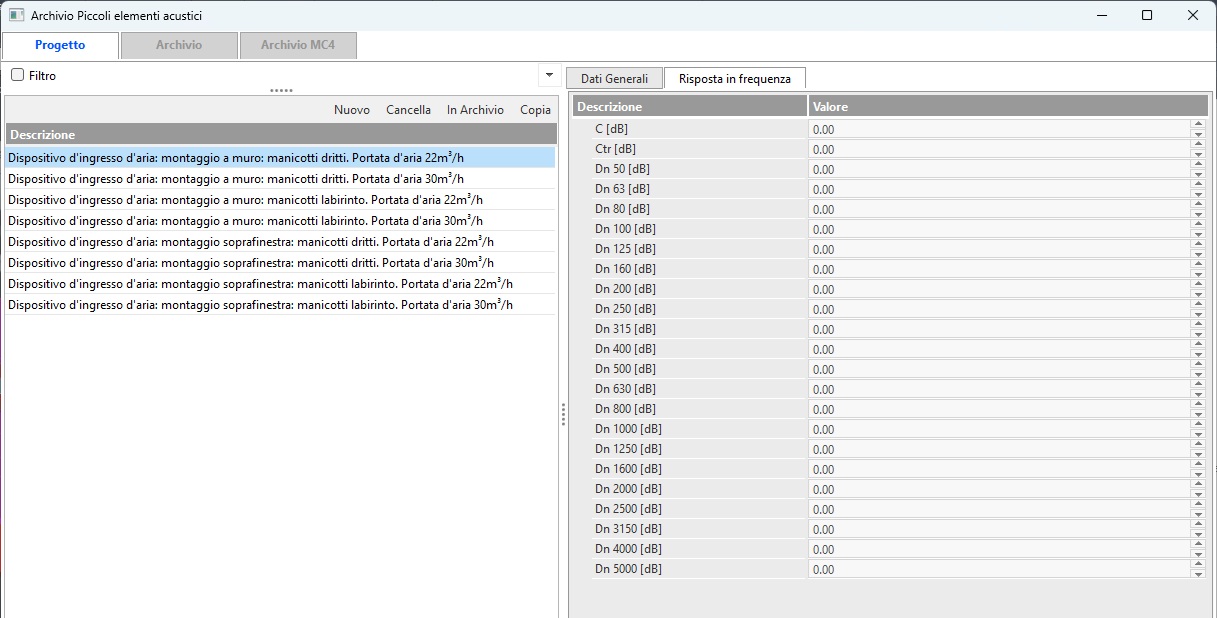Select soprafinestra manicotti dritti 30m³/h item
The width and height of the screenshot is (1217, 618).
point(250,263)
